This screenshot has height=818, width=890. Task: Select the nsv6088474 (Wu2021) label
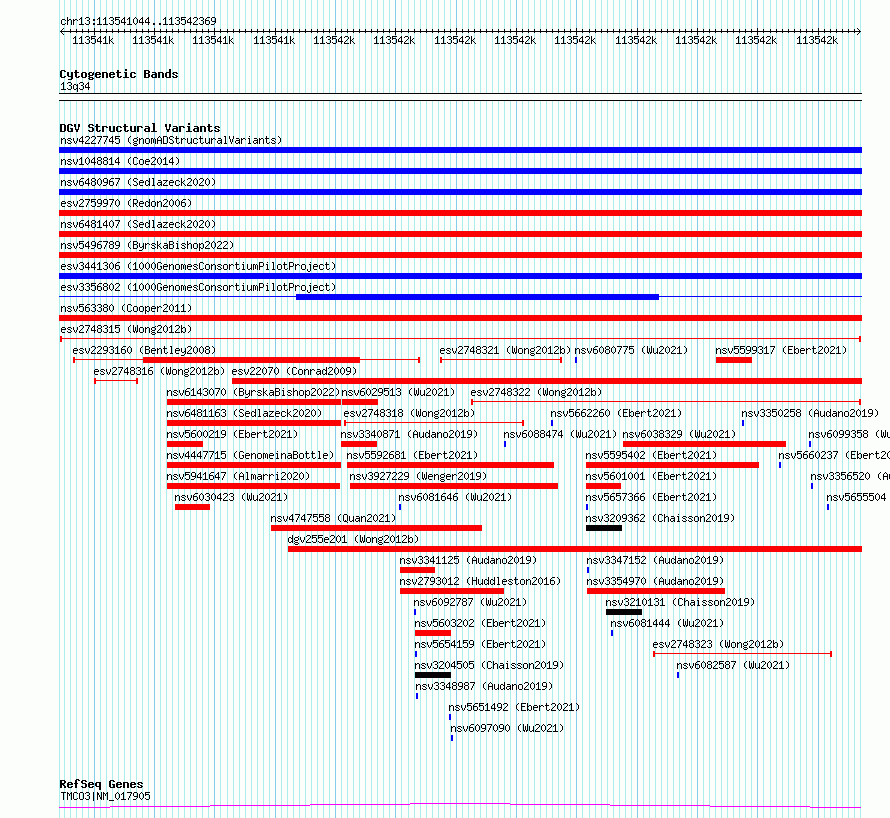(560, 434)
